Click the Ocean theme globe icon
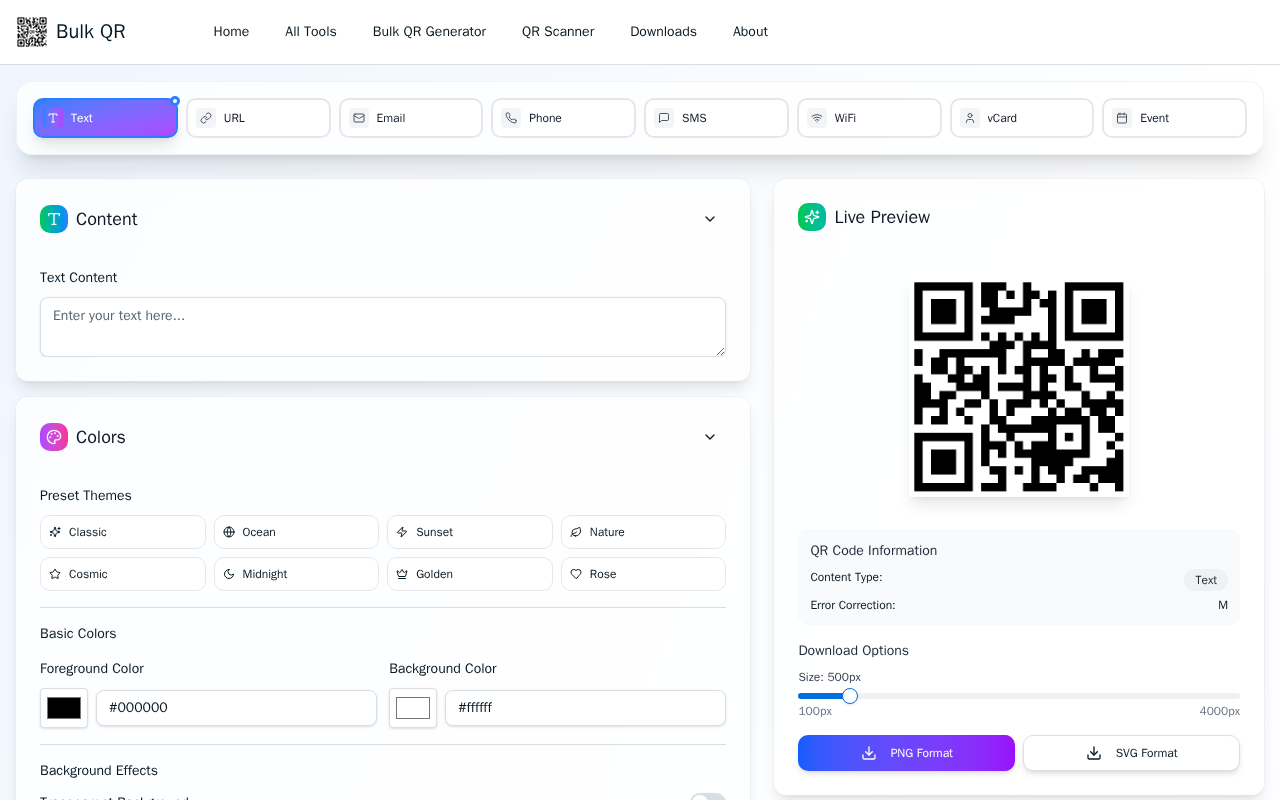 229,532
